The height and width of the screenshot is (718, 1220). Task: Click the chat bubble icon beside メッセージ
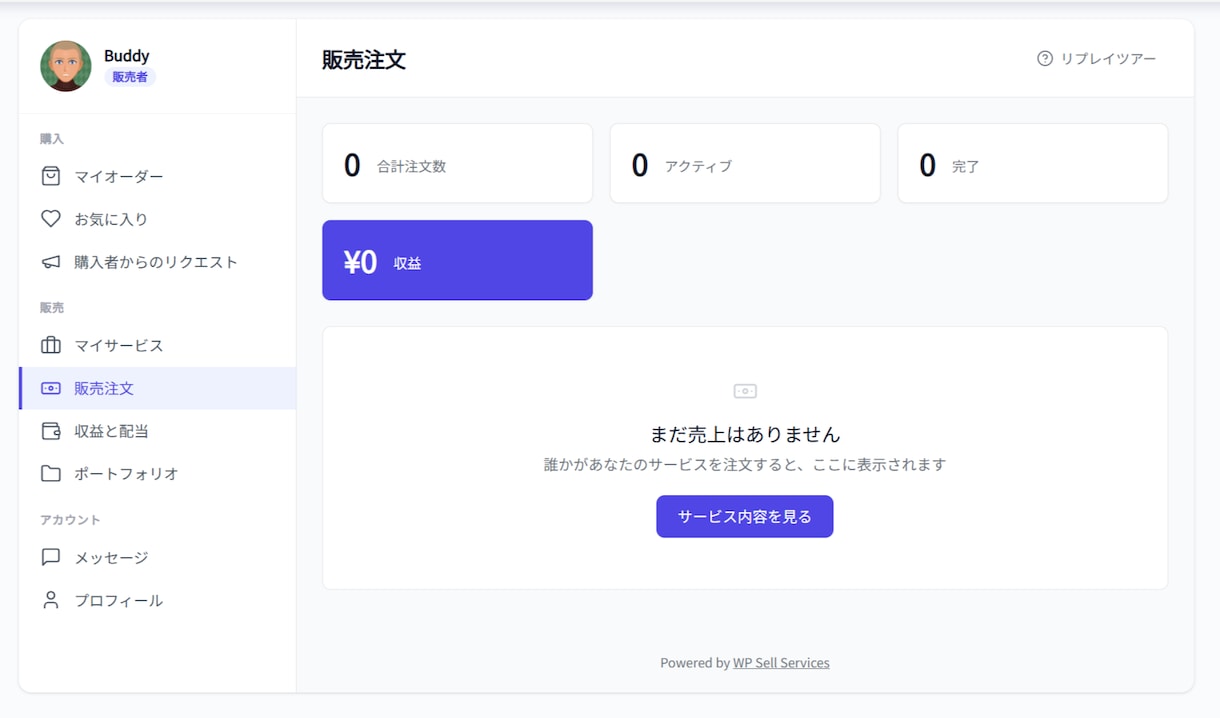[50, 557]
